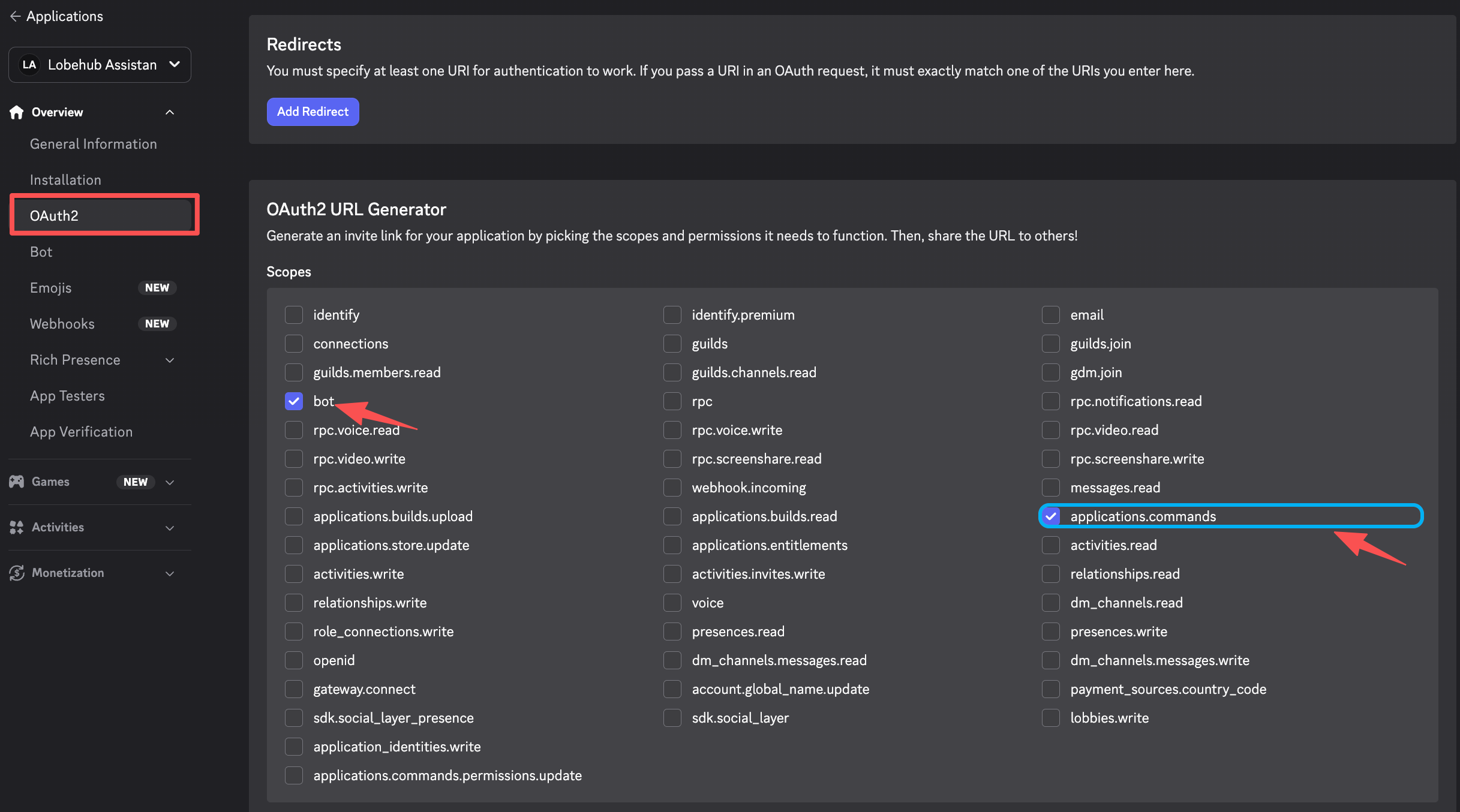Click the LA application avatar icon
The height and width of the screenshot is (812, 1460).
pyautogui.click(x=29, y=65)
